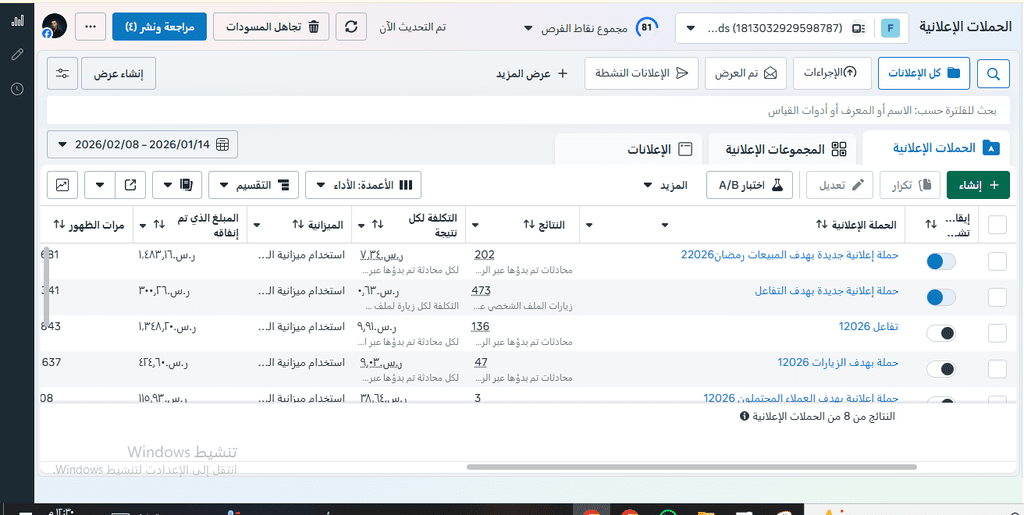Open the الأعمدة: الأداء columns dropdown

[x=363, y=185]
